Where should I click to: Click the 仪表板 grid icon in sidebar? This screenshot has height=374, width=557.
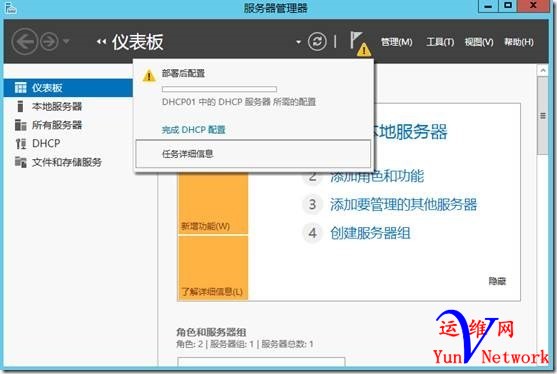tap(21, 88)
